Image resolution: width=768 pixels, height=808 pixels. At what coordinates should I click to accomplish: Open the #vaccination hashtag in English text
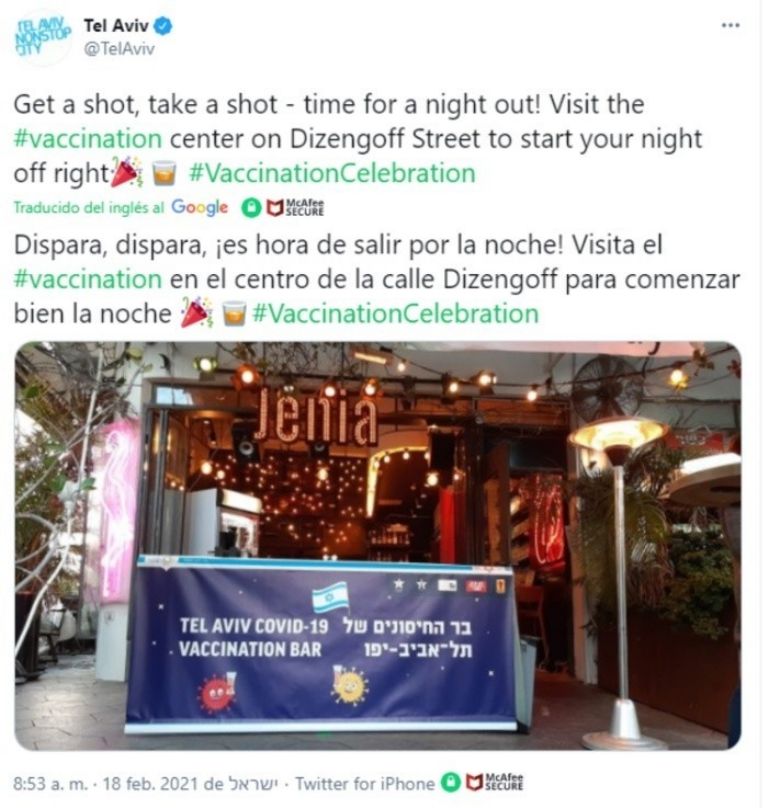[88, 139]
